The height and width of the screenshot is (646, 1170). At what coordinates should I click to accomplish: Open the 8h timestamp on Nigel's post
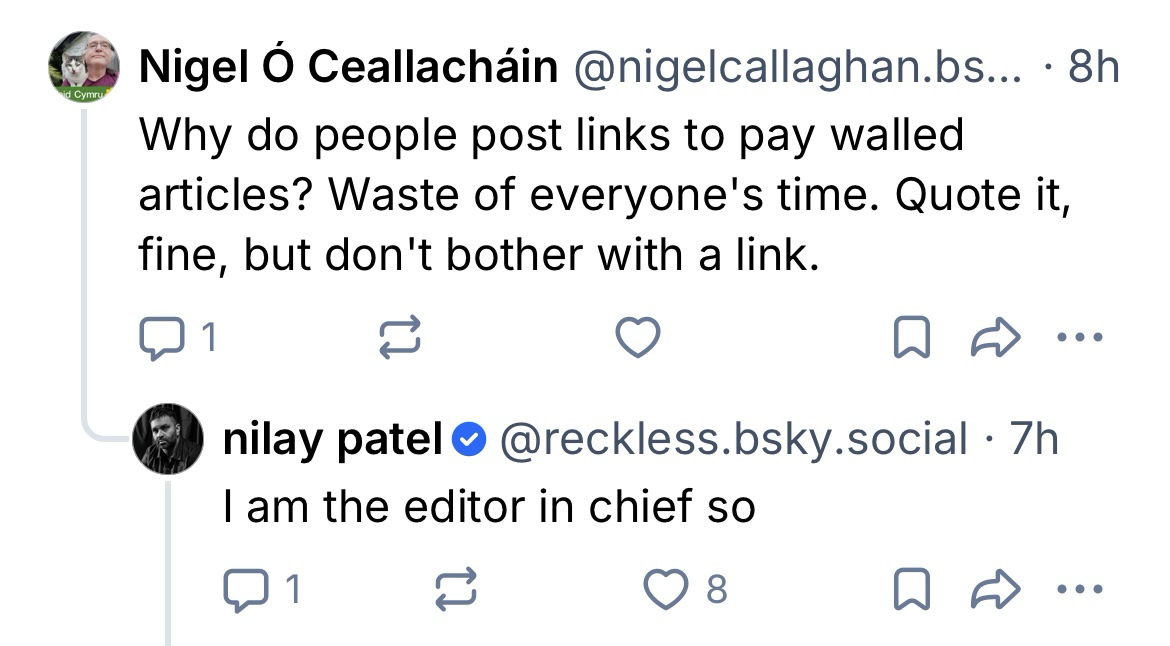coord(1095,68)
